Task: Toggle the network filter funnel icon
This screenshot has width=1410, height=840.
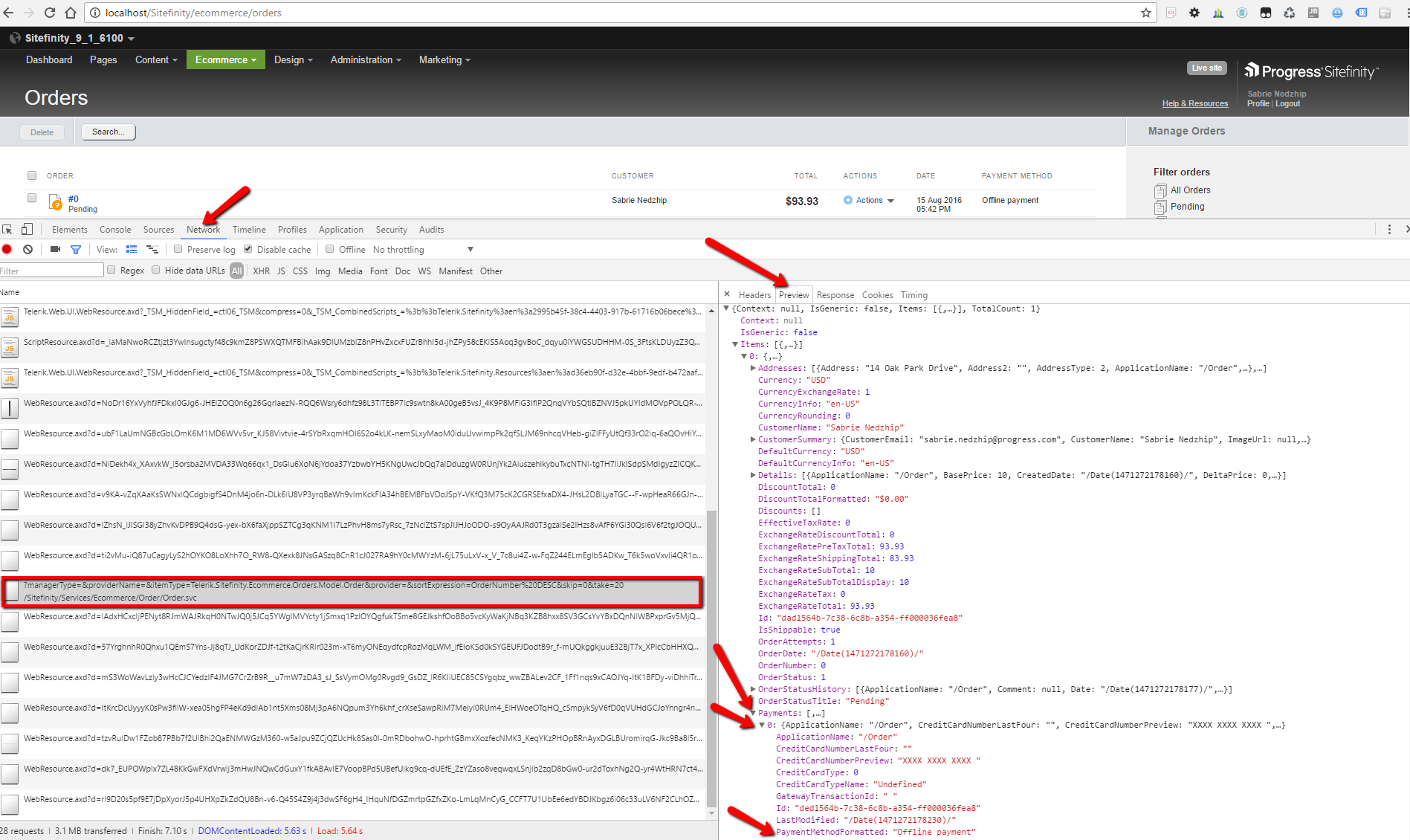Action: (x=76, y=250)
